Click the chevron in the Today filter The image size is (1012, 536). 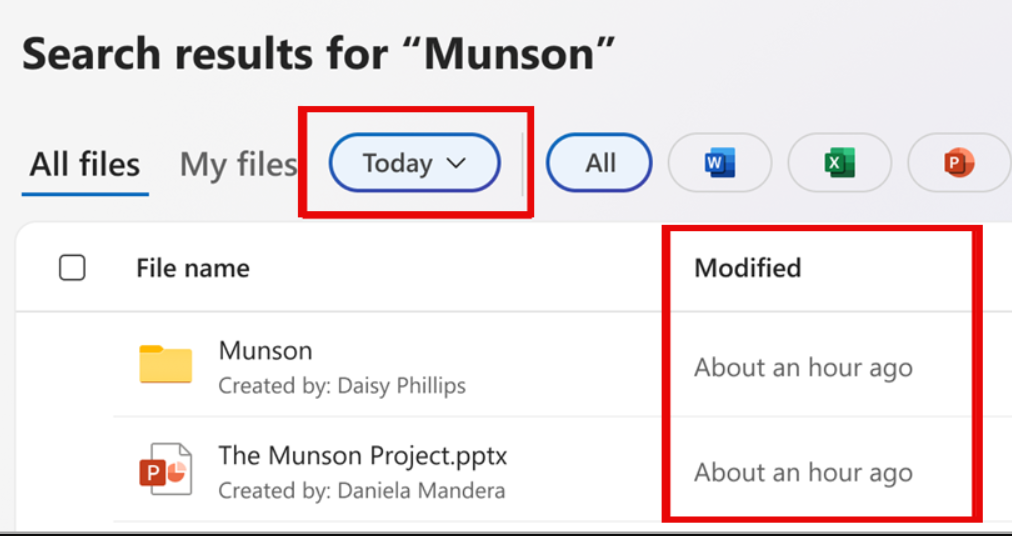[456, 163]
